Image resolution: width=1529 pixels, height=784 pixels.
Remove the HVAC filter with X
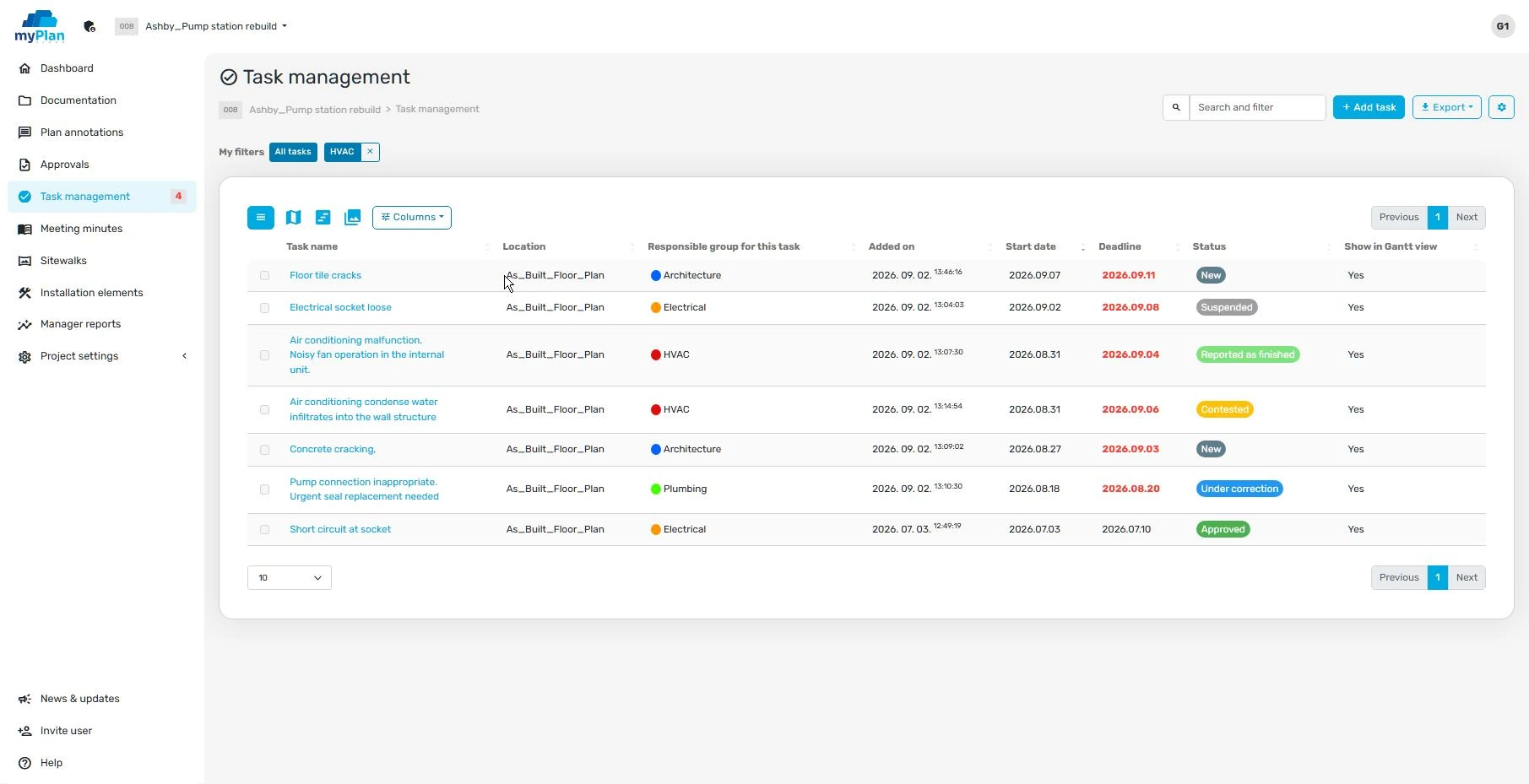(x=370, y=152)
